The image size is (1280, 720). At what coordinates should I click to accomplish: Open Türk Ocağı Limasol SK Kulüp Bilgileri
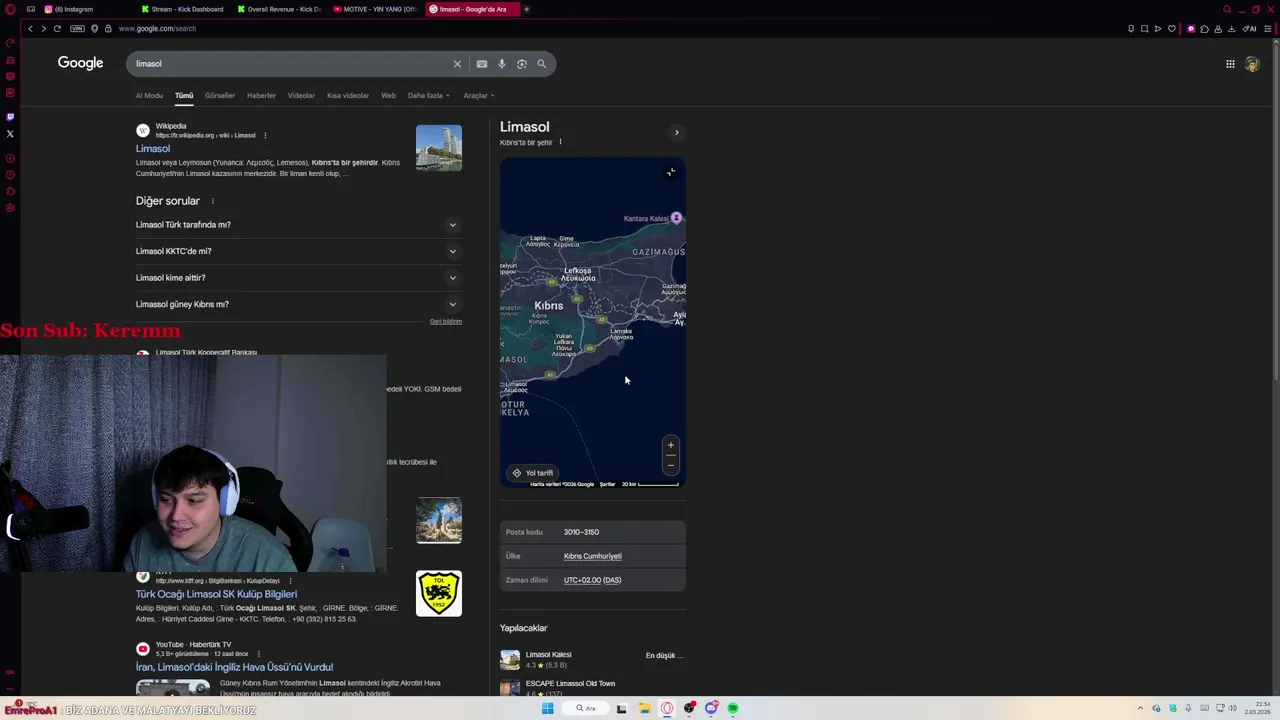click(216, 594)
